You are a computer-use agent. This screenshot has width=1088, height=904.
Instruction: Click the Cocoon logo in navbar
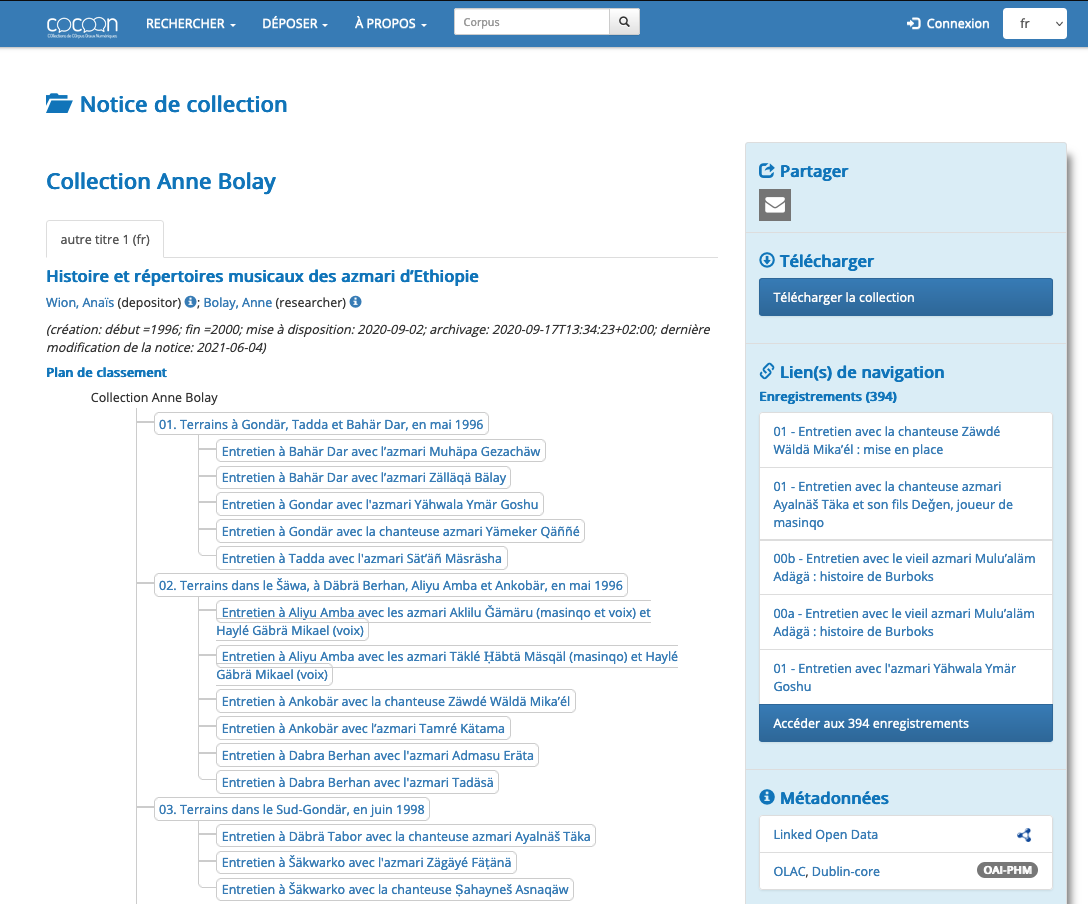point(82,24)
